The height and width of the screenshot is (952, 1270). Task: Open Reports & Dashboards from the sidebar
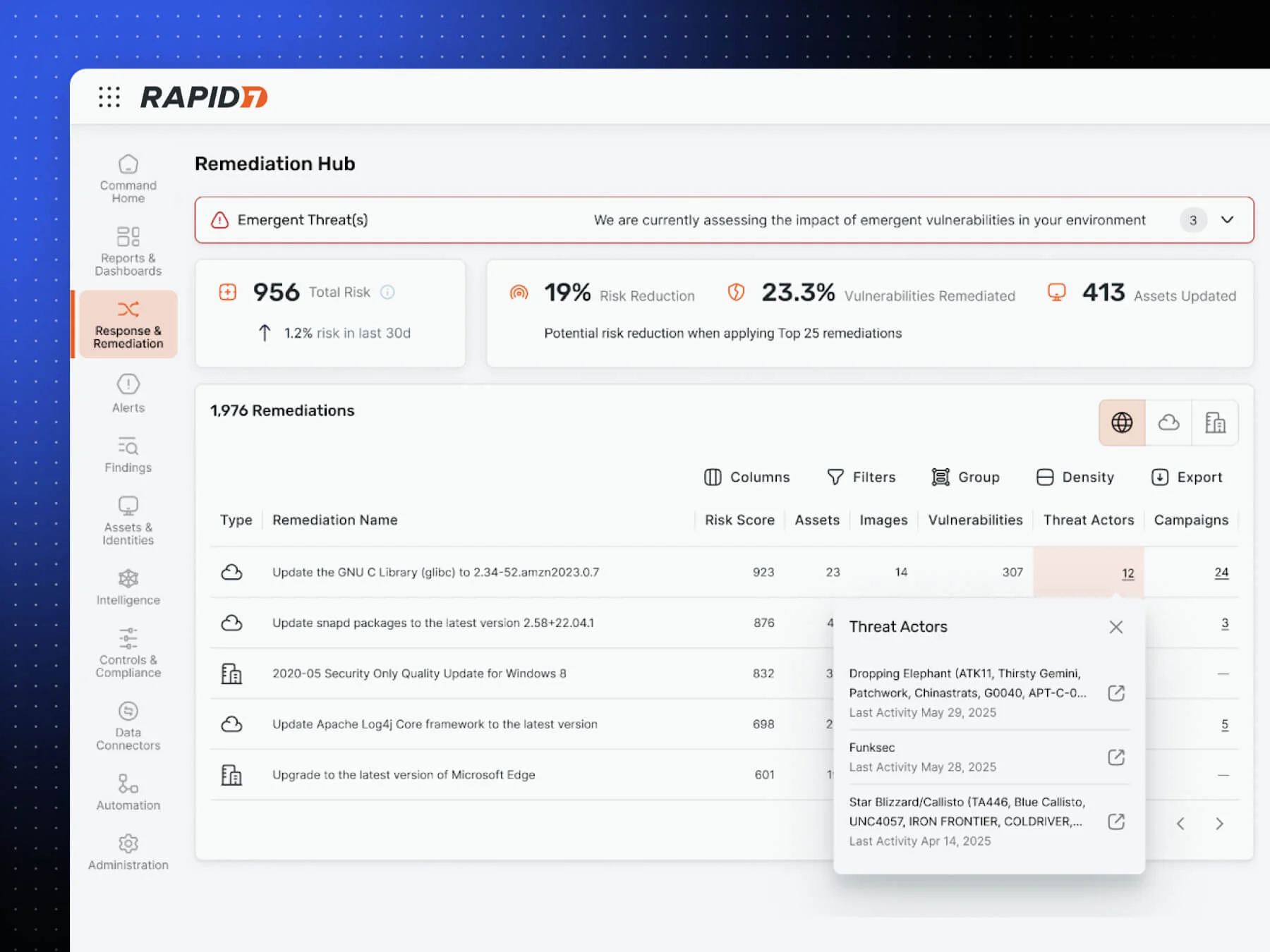click(x=128, y=237)
